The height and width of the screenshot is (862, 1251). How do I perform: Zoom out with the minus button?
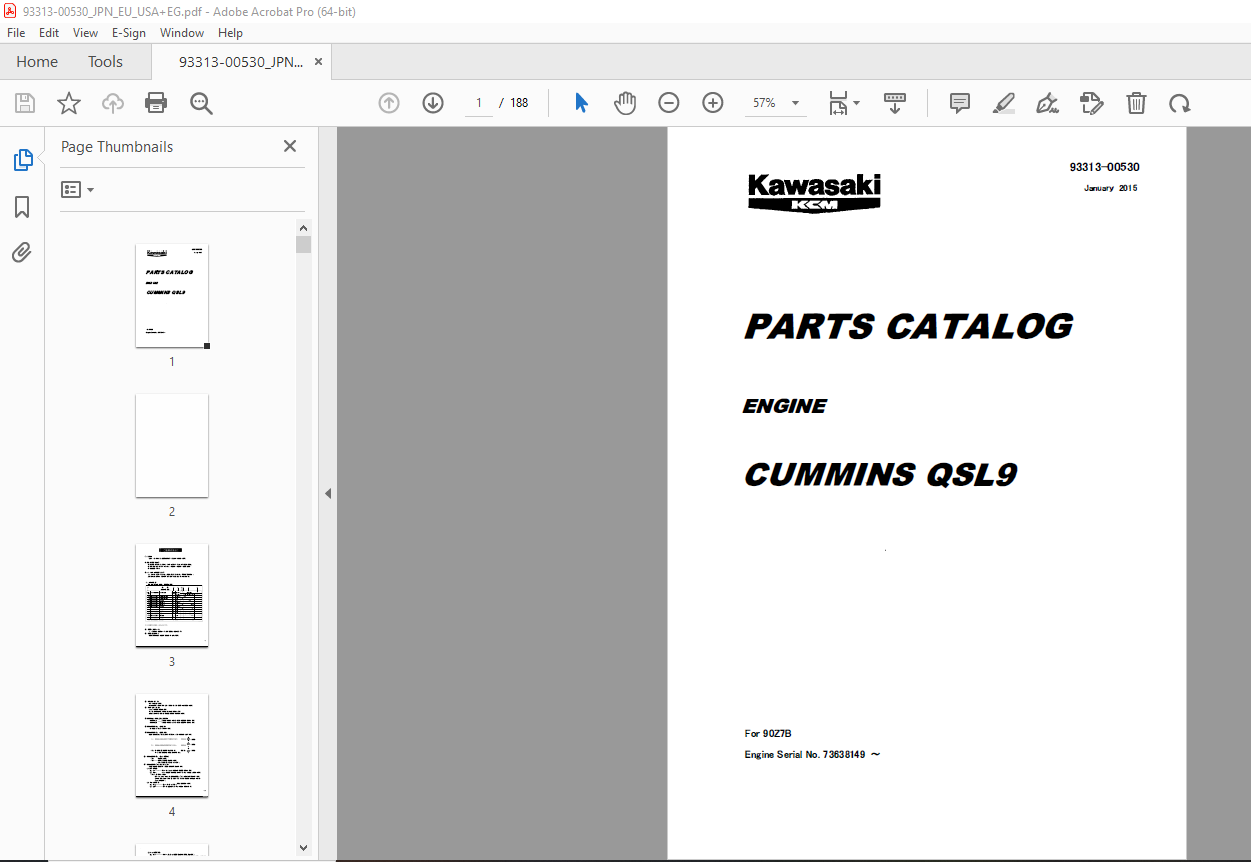[669, 103]
